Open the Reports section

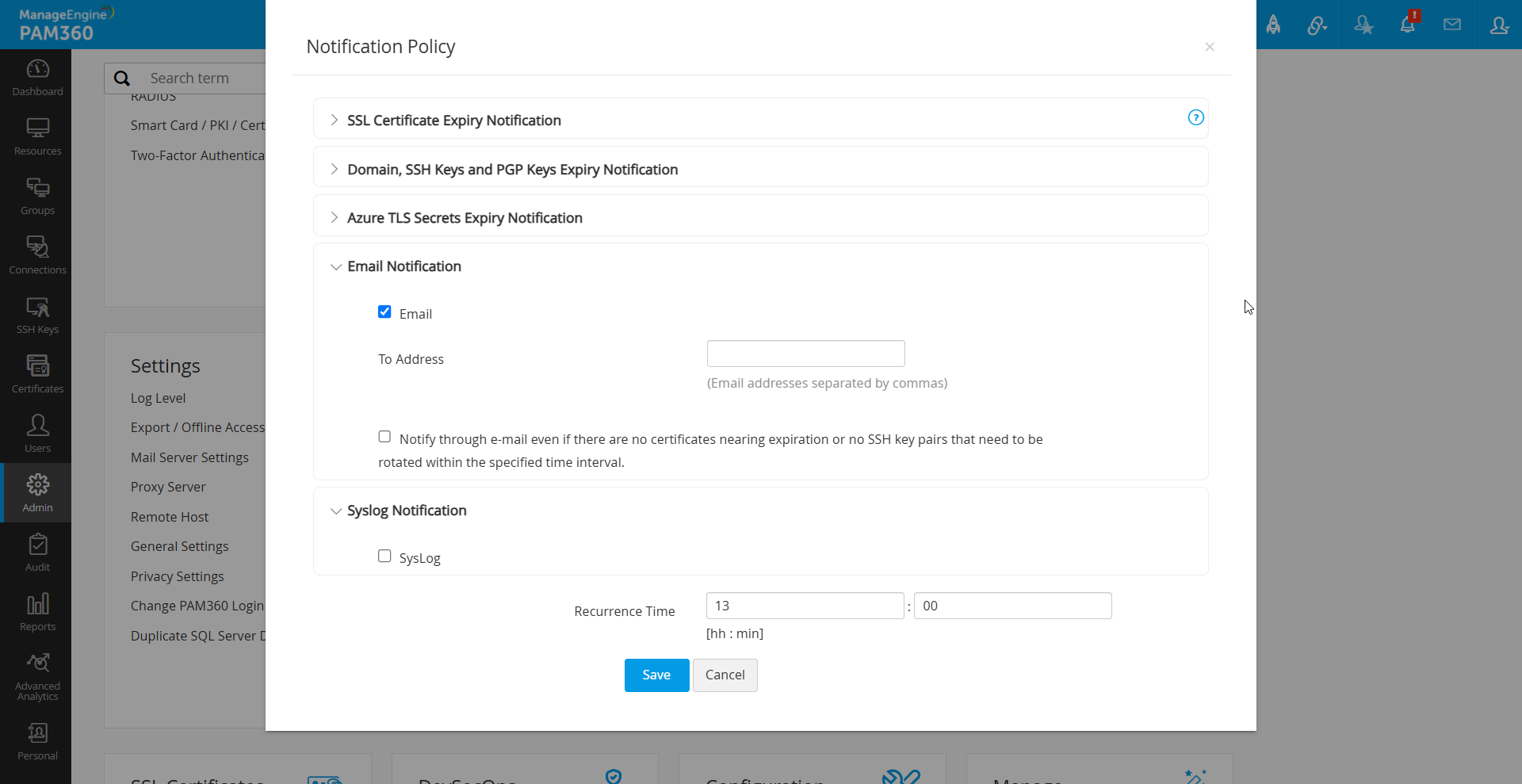click(36, 610)
